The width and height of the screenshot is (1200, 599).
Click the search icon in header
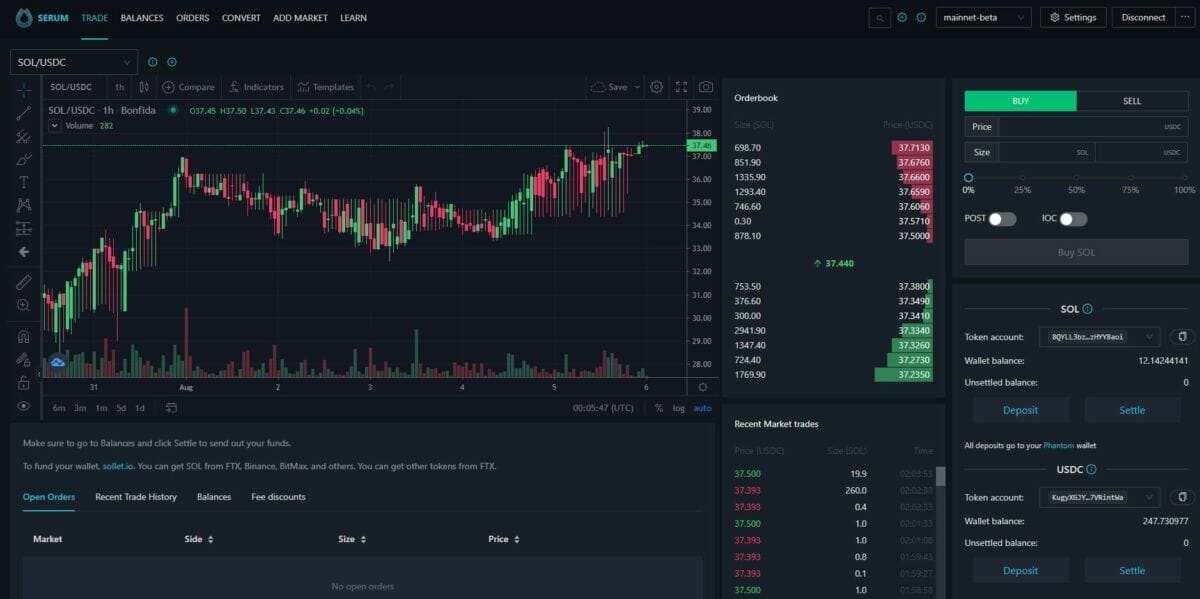point(880,18)
